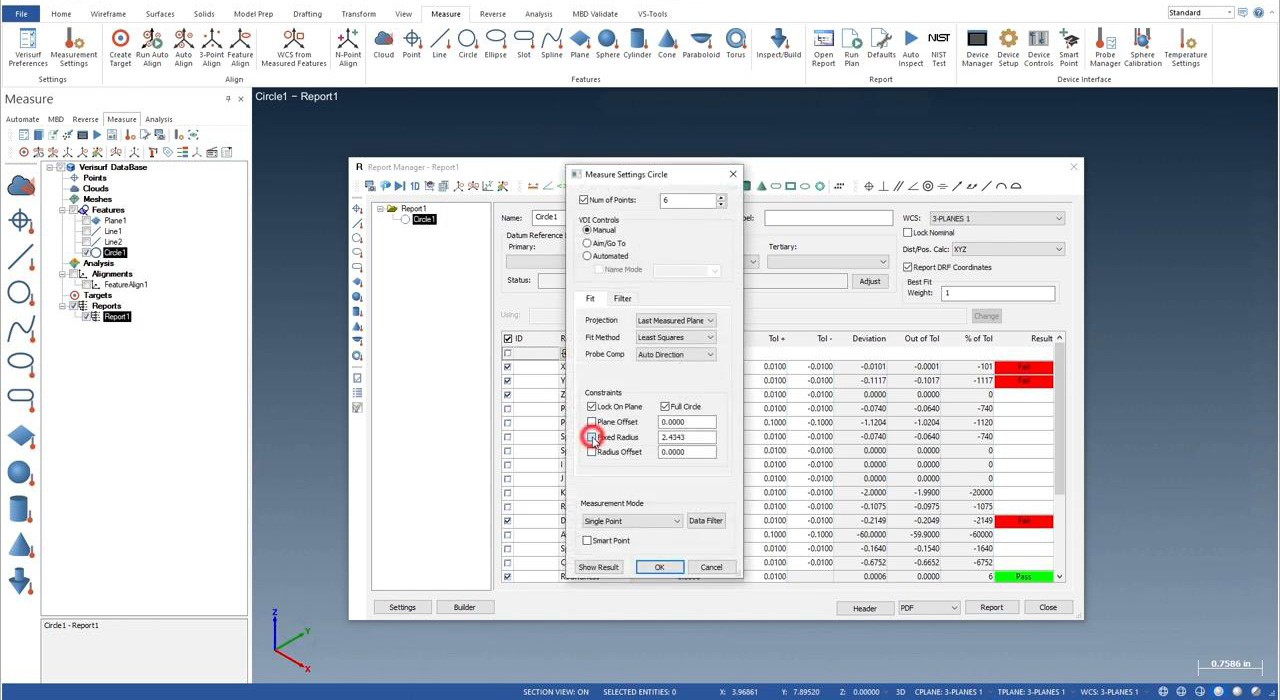Toggle Full Circle checkbox

point(665,407)
